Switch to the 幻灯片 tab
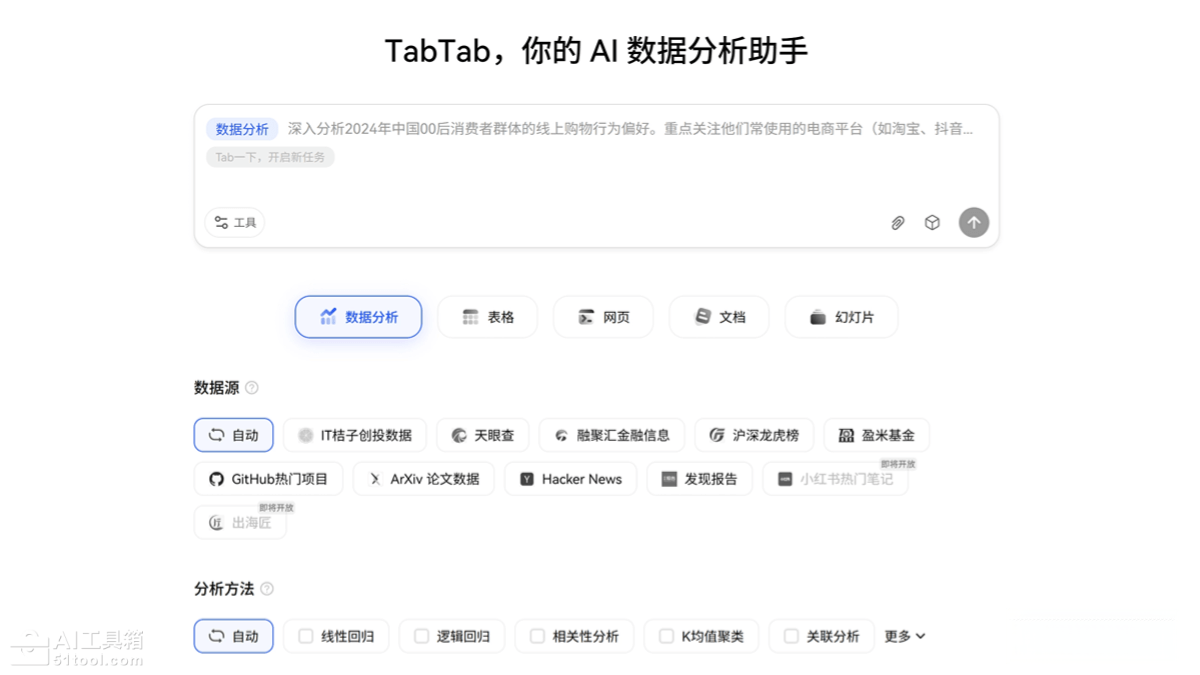Viewport: 1200px width, 675px height. [841, 317]
